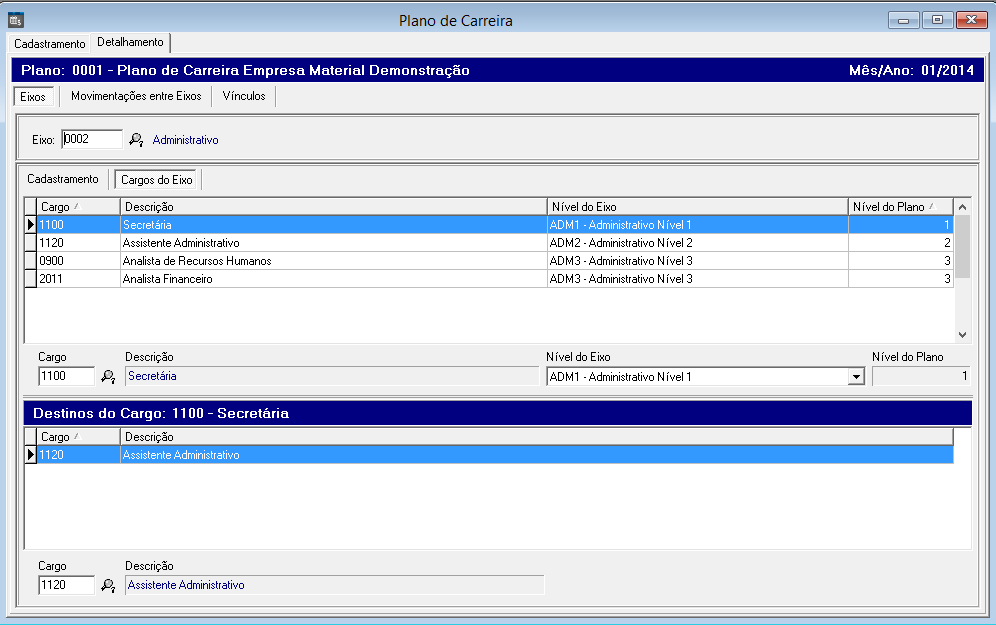The image size is (996, 625).
Task: Click the Eixo code input field
Action: point(91,140)
